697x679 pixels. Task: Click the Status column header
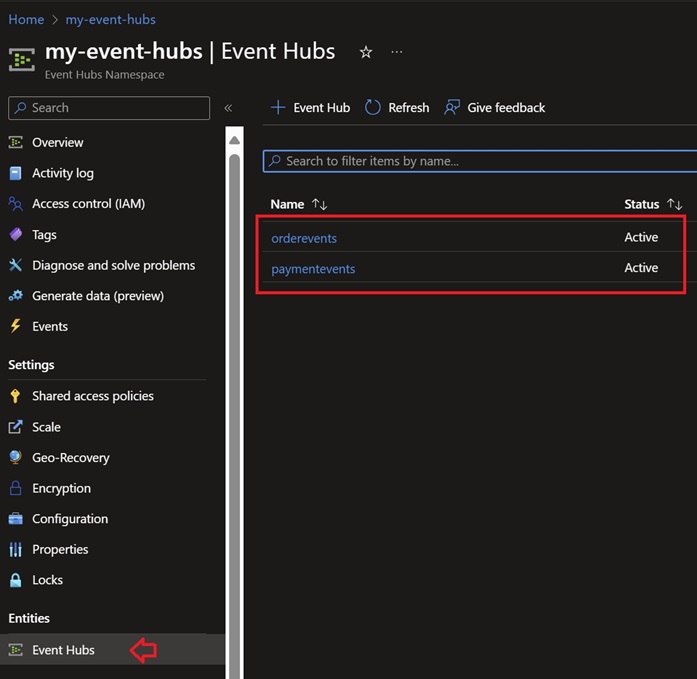[x=641, y=204]
